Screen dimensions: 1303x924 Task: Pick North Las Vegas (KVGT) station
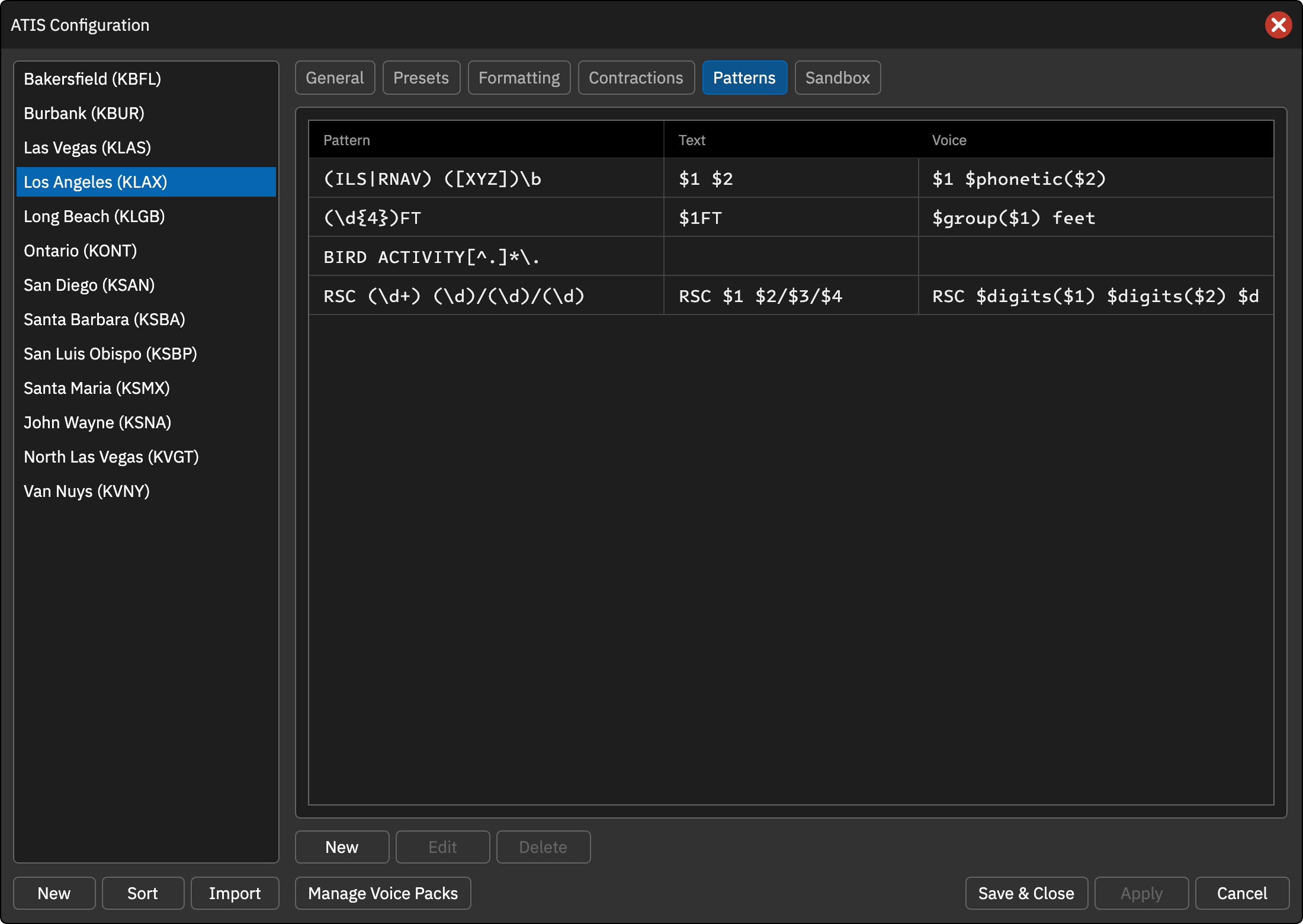click(x=146, y=457)
